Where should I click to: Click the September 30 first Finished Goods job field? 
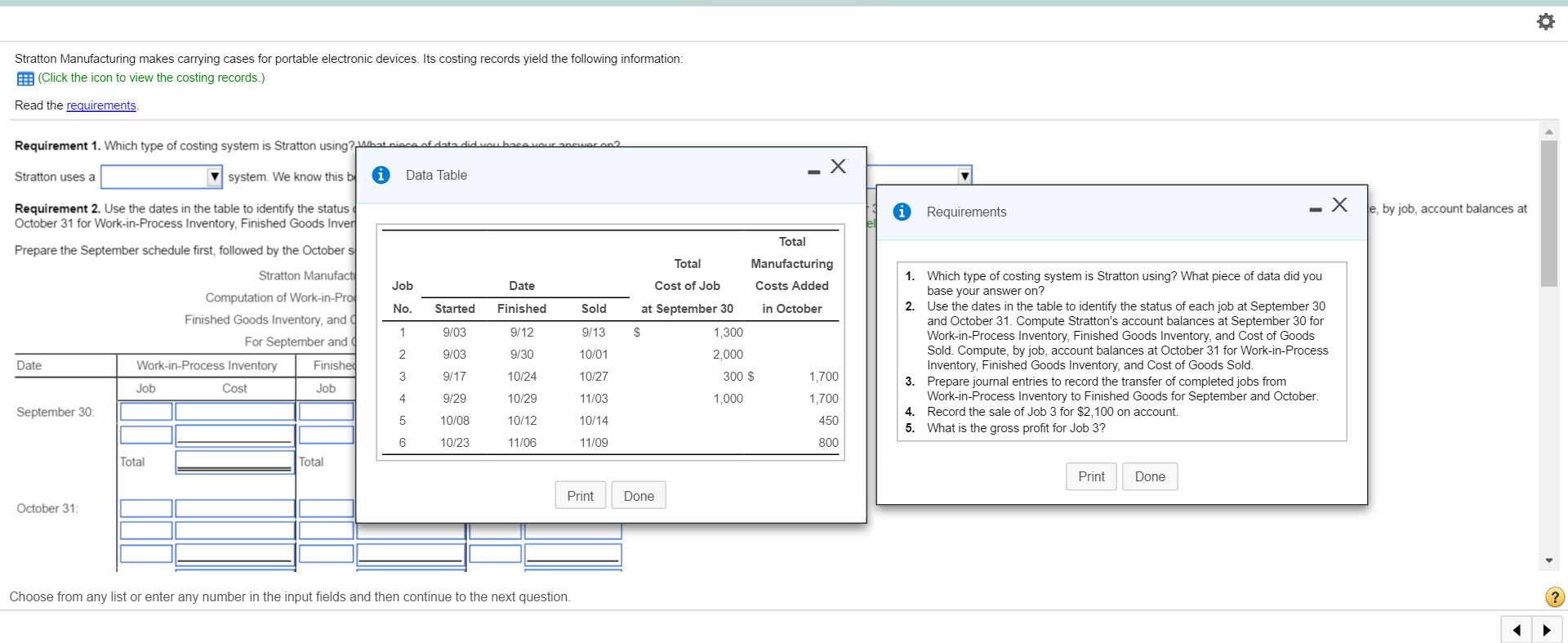point(326,412)
